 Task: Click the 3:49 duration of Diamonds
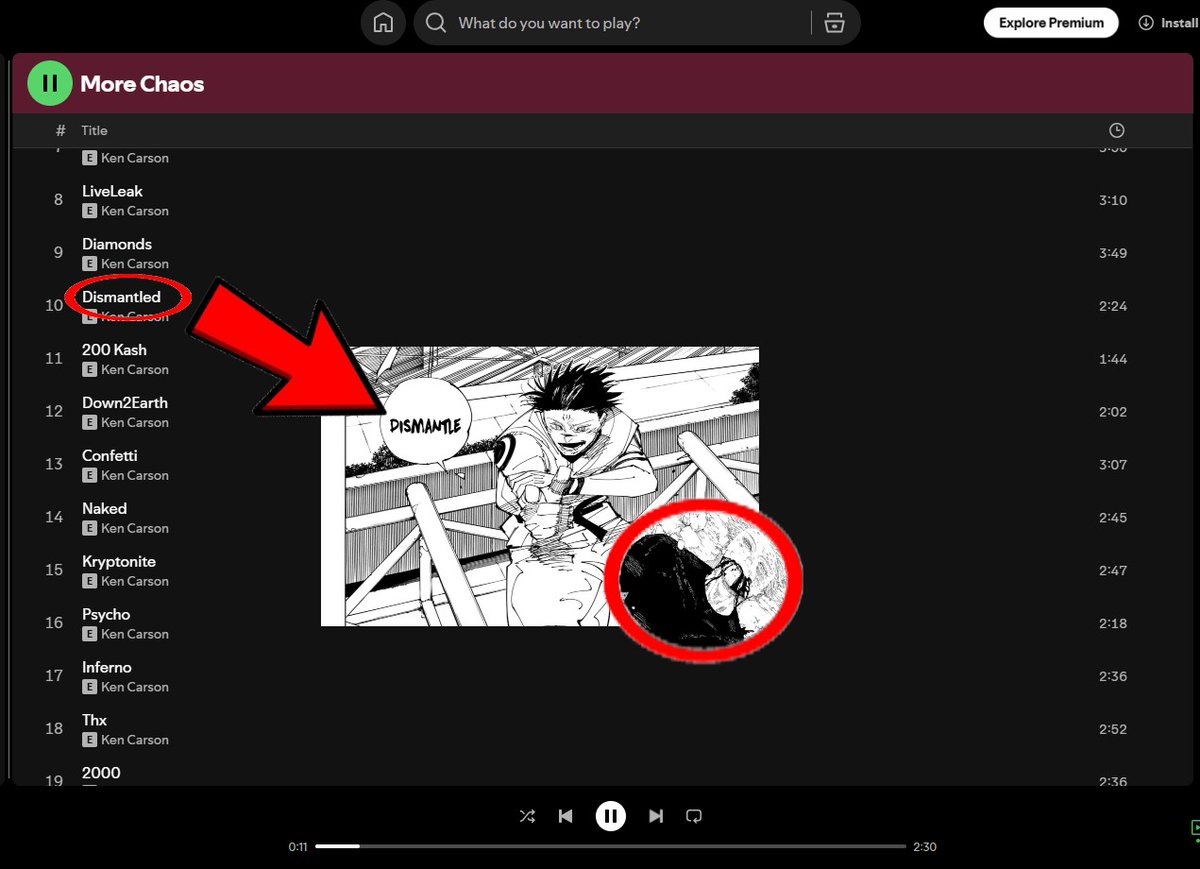click(x=1113, y=254)
